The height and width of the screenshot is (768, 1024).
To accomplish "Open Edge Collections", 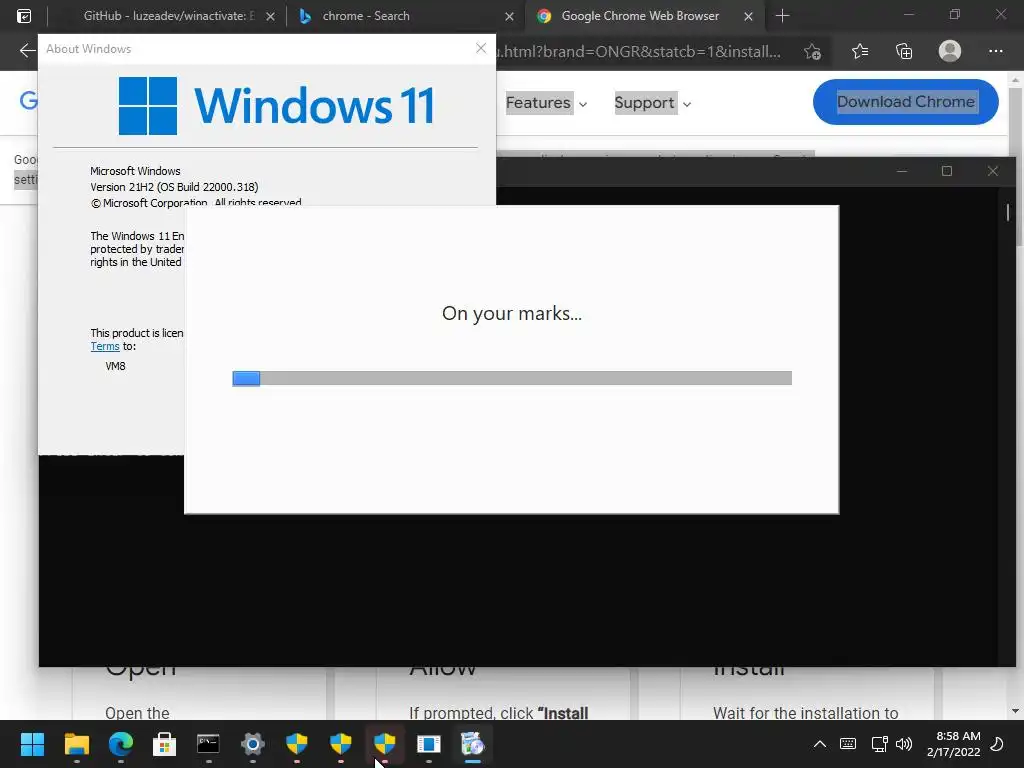I will click(904, 51).
